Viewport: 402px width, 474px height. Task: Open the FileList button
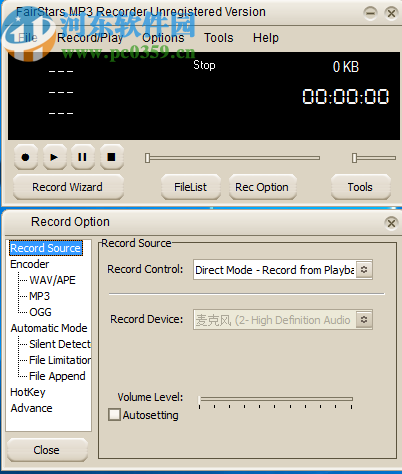[191, 187]
